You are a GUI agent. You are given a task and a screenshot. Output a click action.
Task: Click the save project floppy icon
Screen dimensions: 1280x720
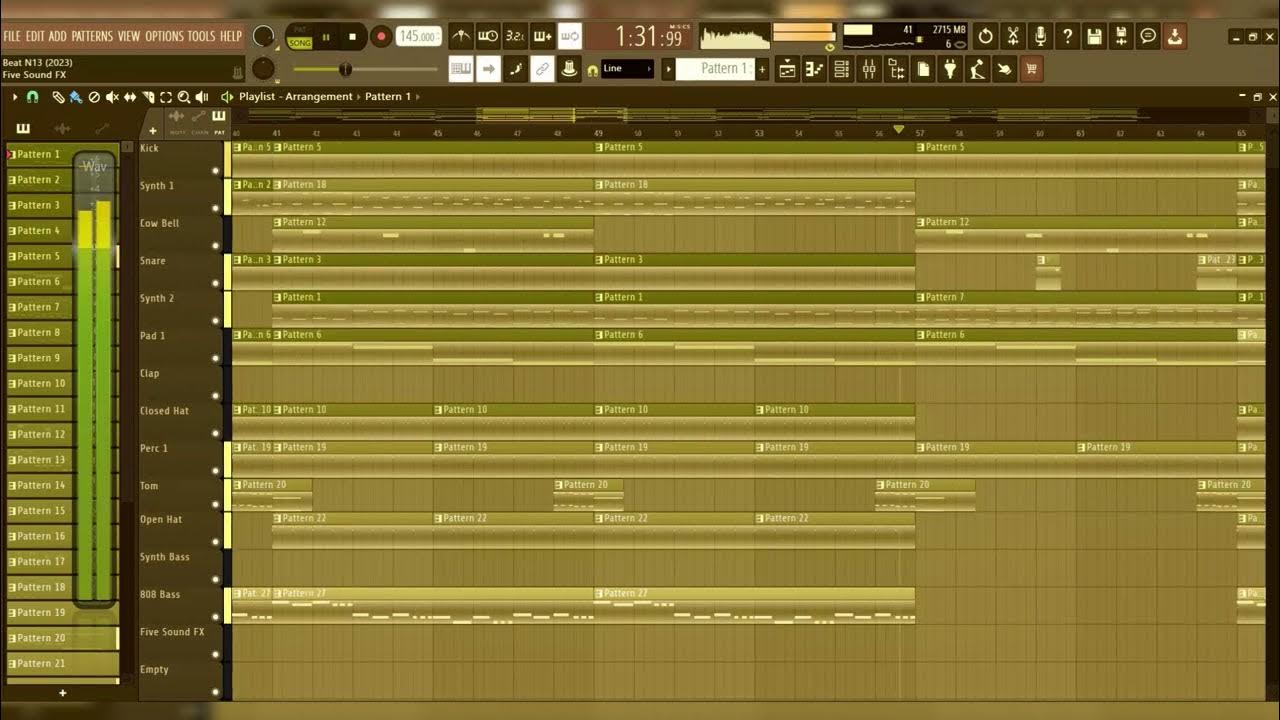(1094, 37)
